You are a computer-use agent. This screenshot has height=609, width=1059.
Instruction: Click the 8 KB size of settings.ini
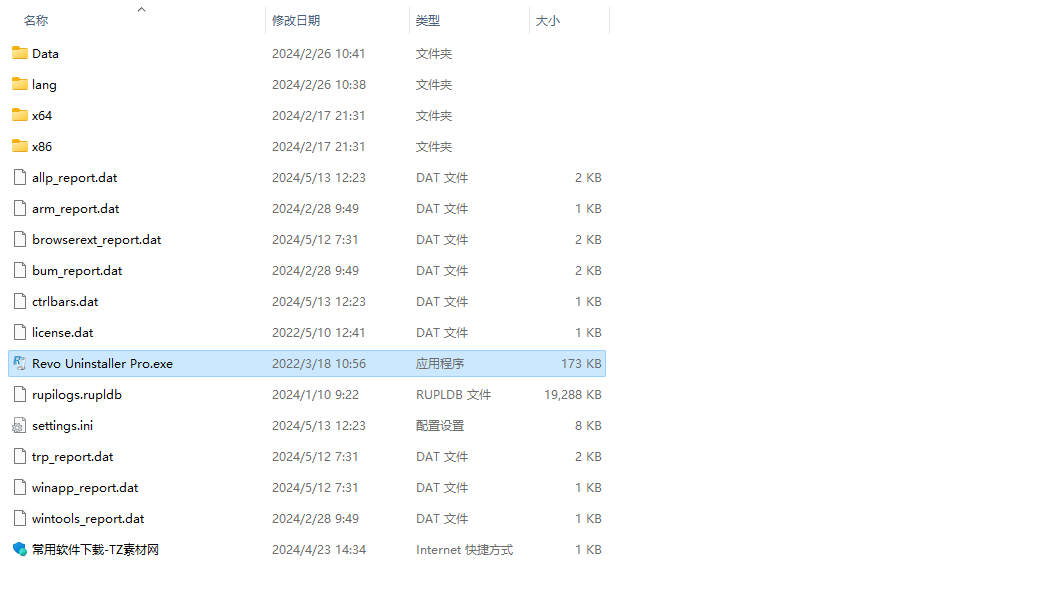pyautogui.click(x=588, y=426)
